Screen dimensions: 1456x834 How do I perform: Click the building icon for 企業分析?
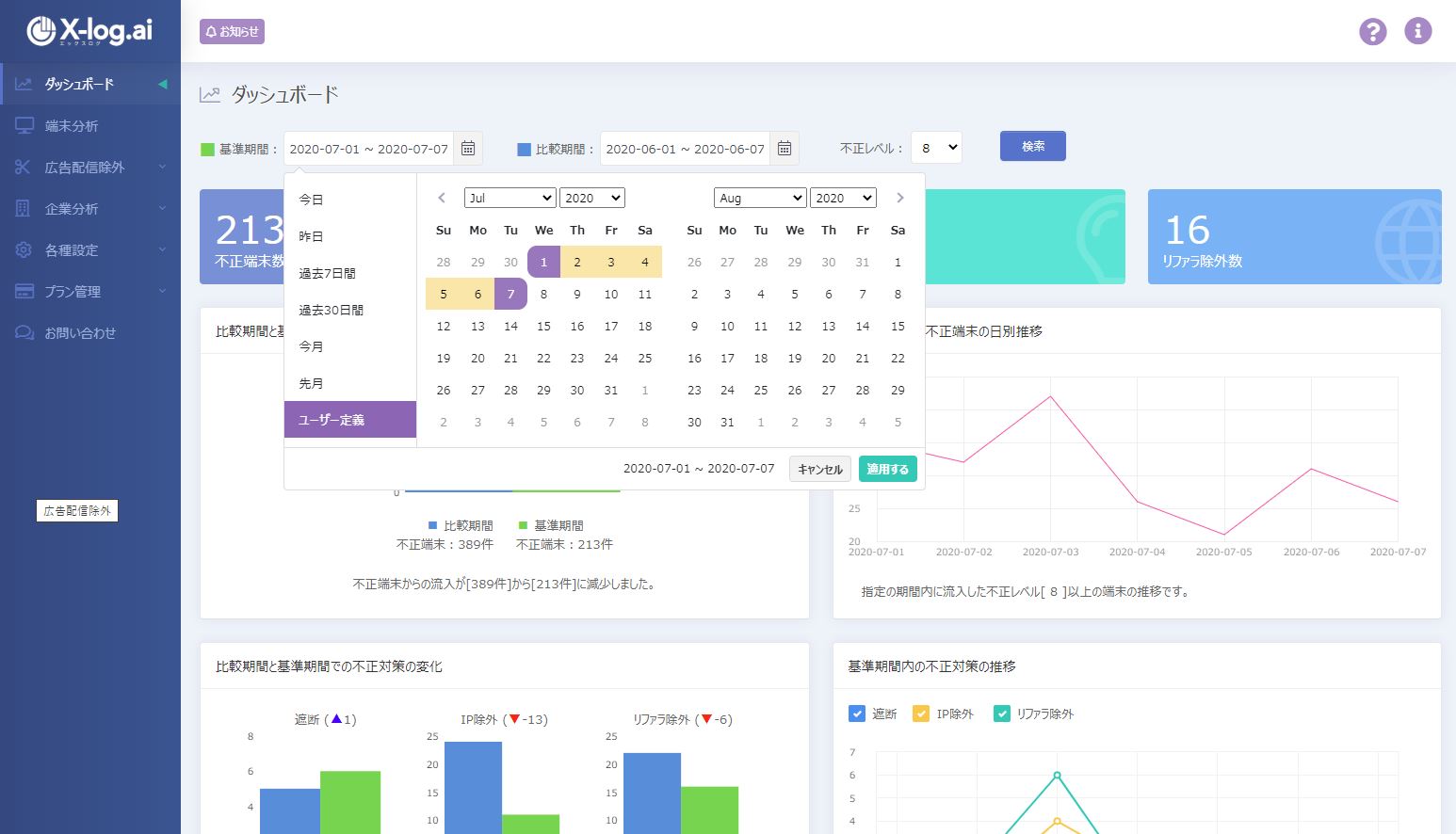click(x=24, y=208)
